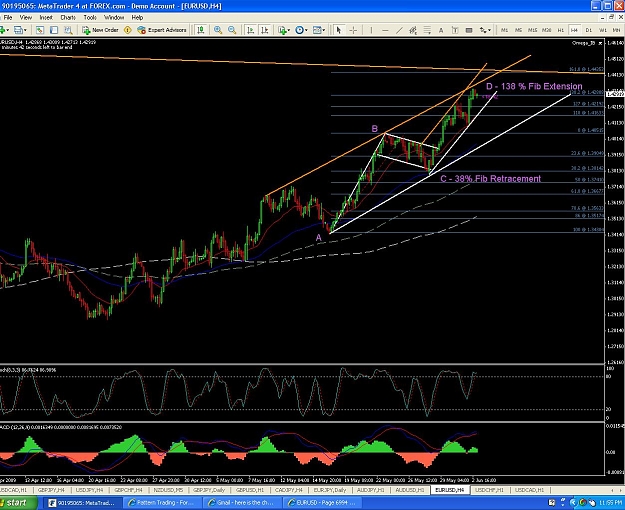Expand the Periods dropdown arrow
Viewport: 625px width, 510px height.
point(306,30)
